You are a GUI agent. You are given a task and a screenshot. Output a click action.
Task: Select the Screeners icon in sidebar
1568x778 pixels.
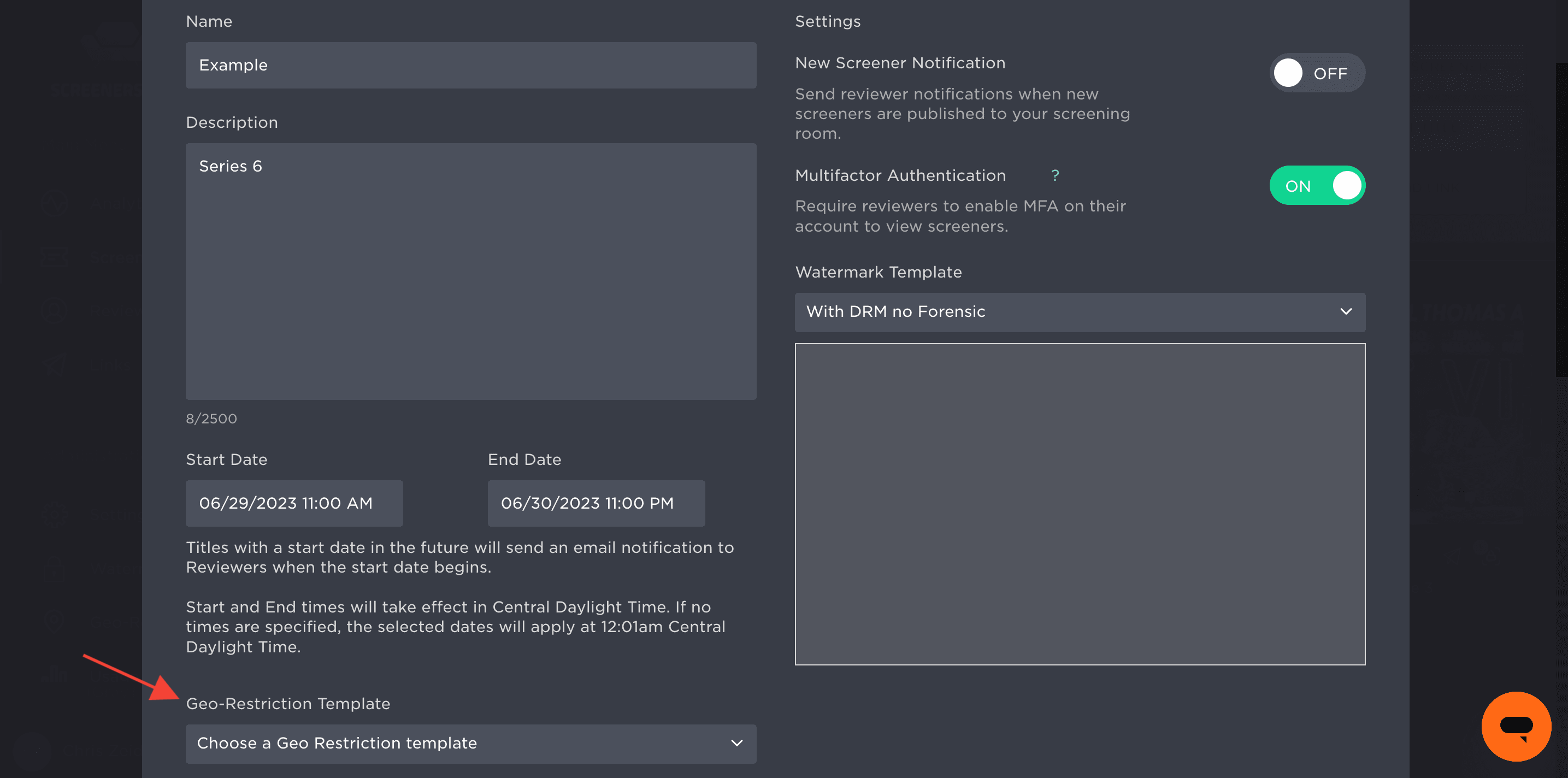[55, 256]
